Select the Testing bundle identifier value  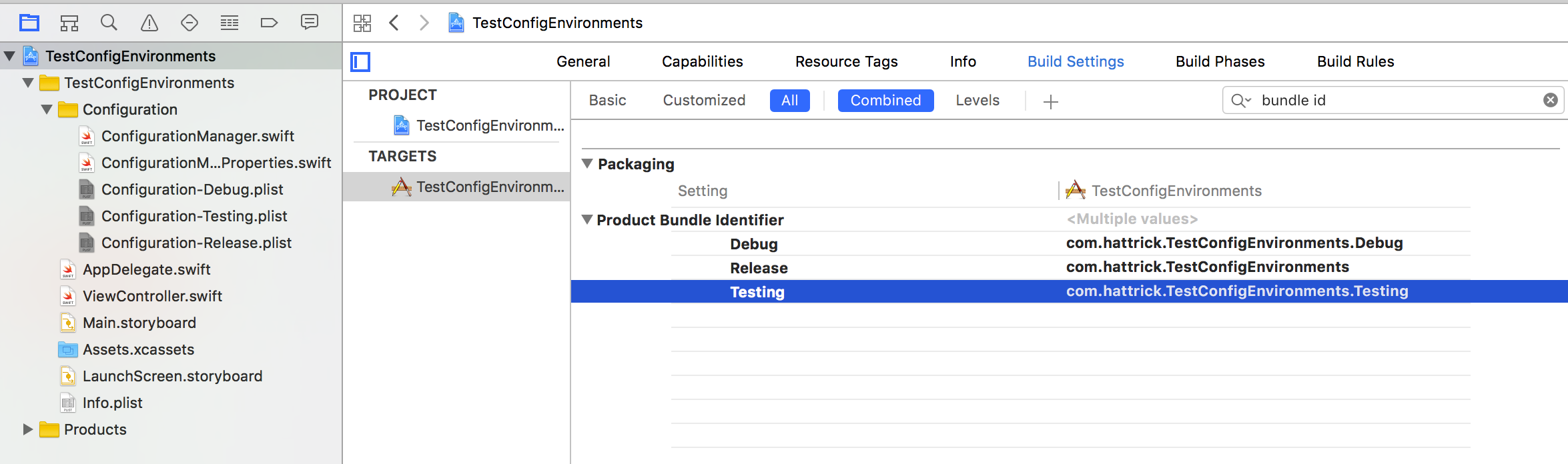pos(1237,291)
